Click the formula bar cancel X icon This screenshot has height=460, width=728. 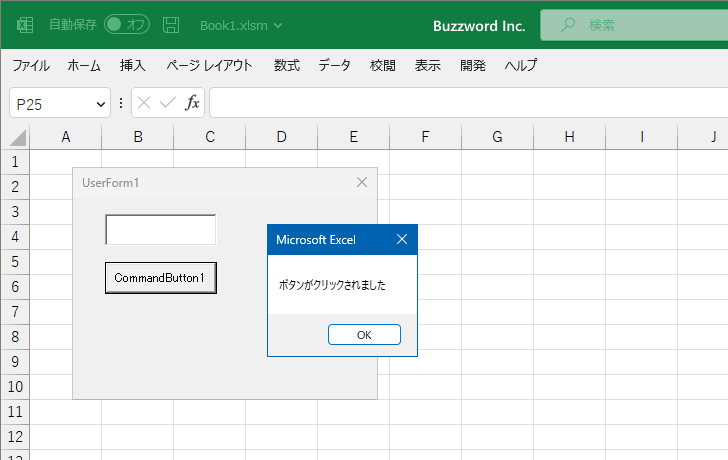pos(144,103)
